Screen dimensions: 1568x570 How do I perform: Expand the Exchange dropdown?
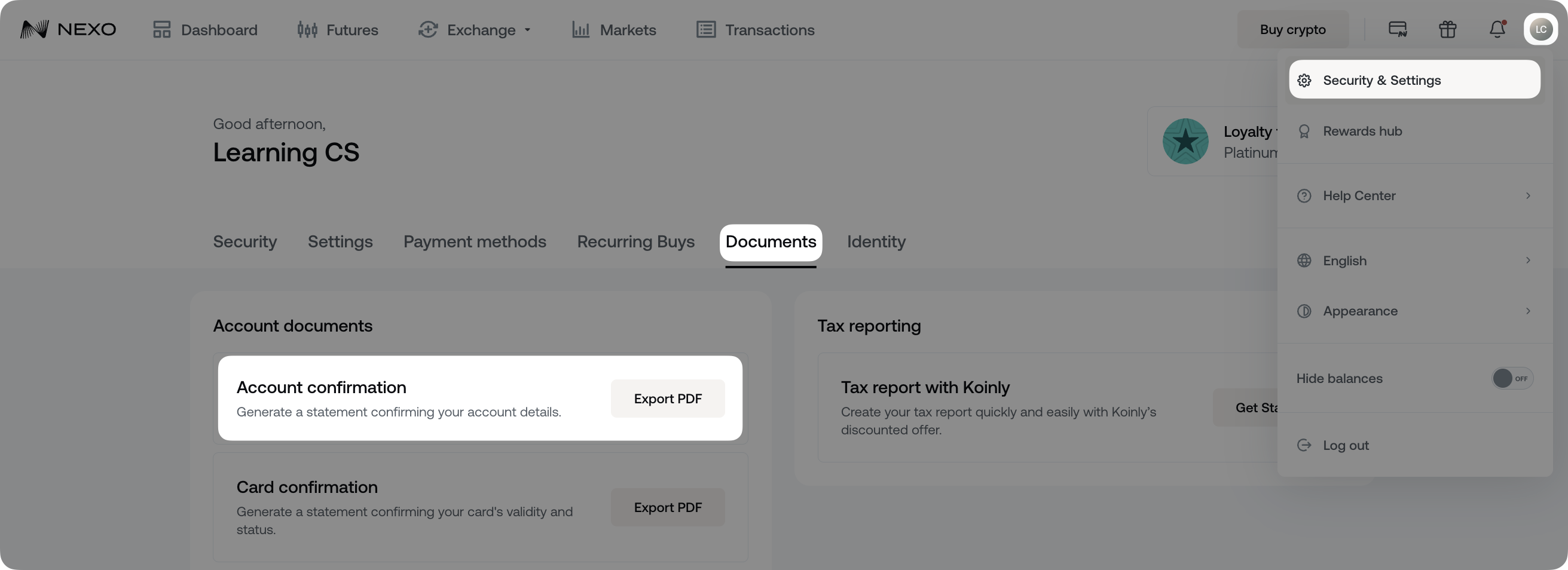click(527, 29)
